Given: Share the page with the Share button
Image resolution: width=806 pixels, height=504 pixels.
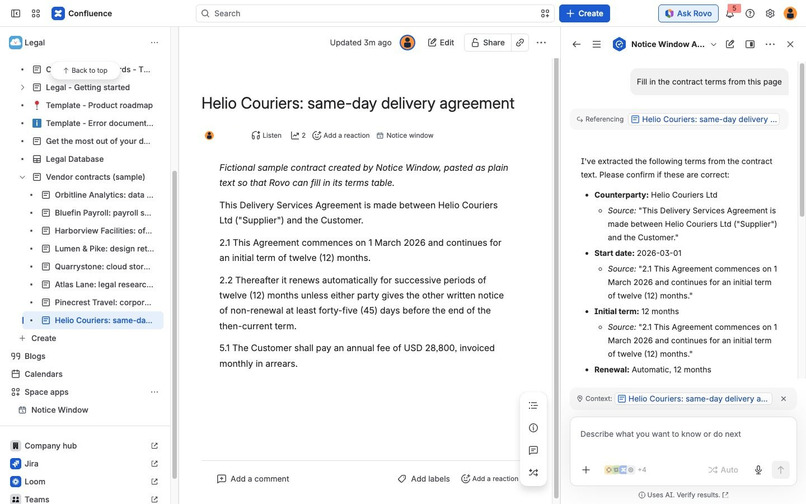Looking at the screenshot, I should [x=488, y=43].
